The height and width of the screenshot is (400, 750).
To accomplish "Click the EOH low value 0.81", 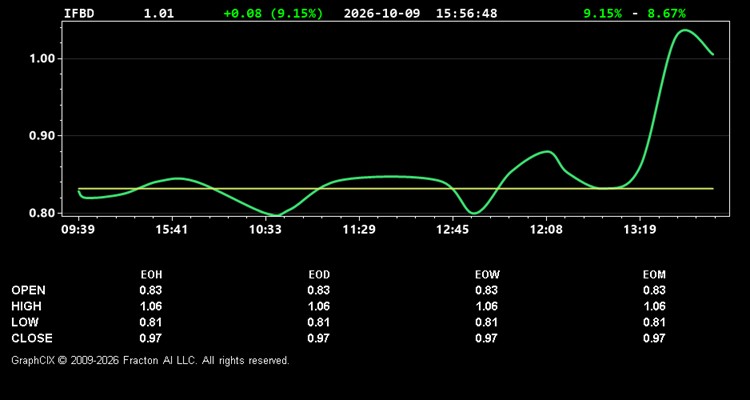I will (x=151, y=322).
